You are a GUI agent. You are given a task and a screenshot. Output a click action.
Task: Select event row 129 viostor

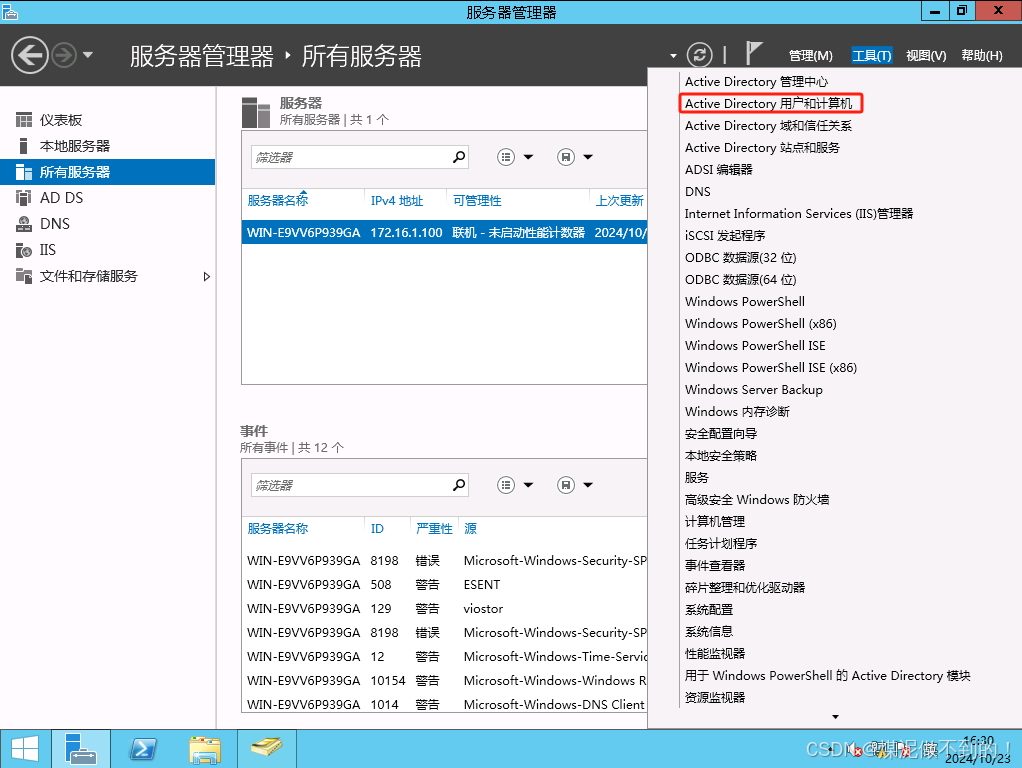(445, 609)
